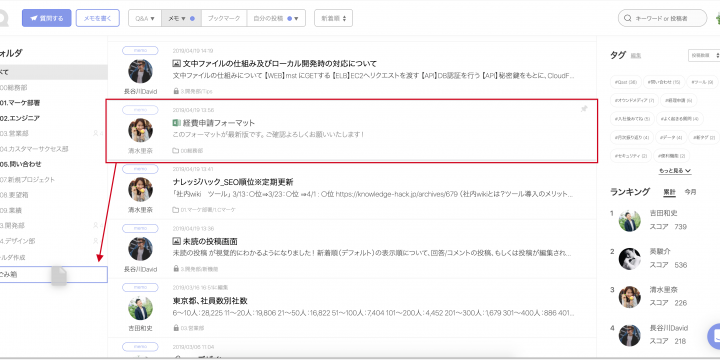Switch to the ブックマーク tab

click(224, 18)
